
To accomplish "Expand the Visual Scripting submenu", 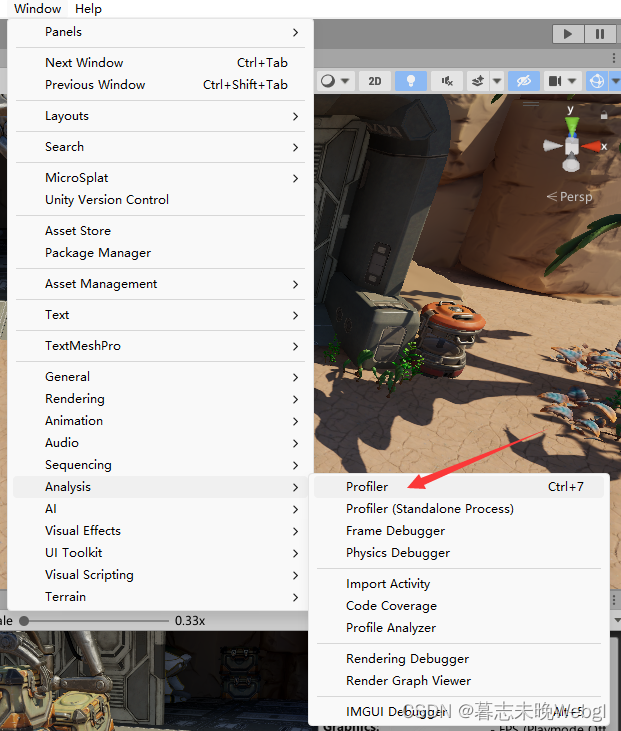I will (160, 575).
